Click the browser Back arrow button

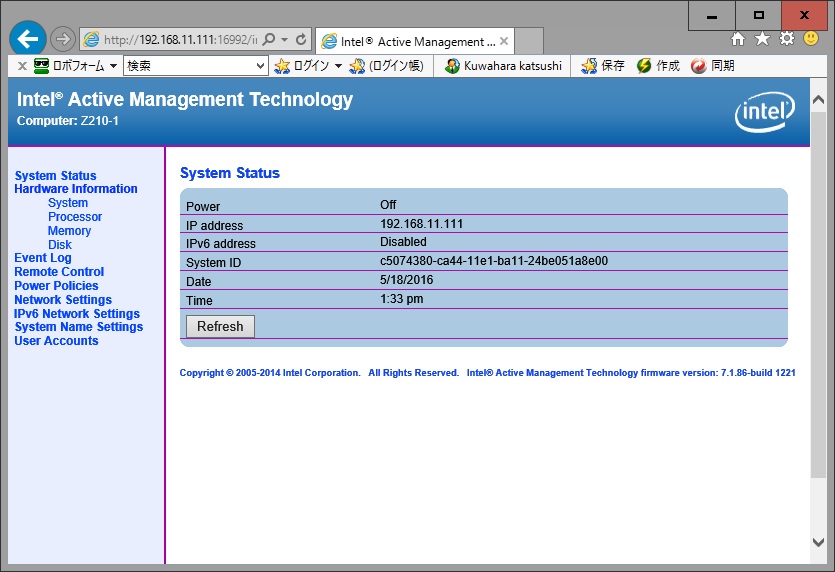[x=28, y=39]
